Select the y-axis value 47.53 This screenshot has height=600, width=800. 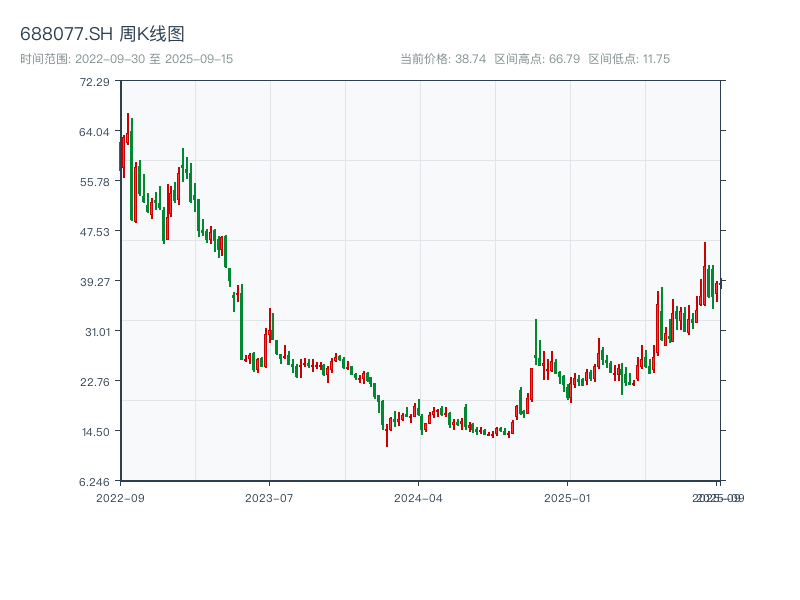pyautogui.click(x=95, y=232)
